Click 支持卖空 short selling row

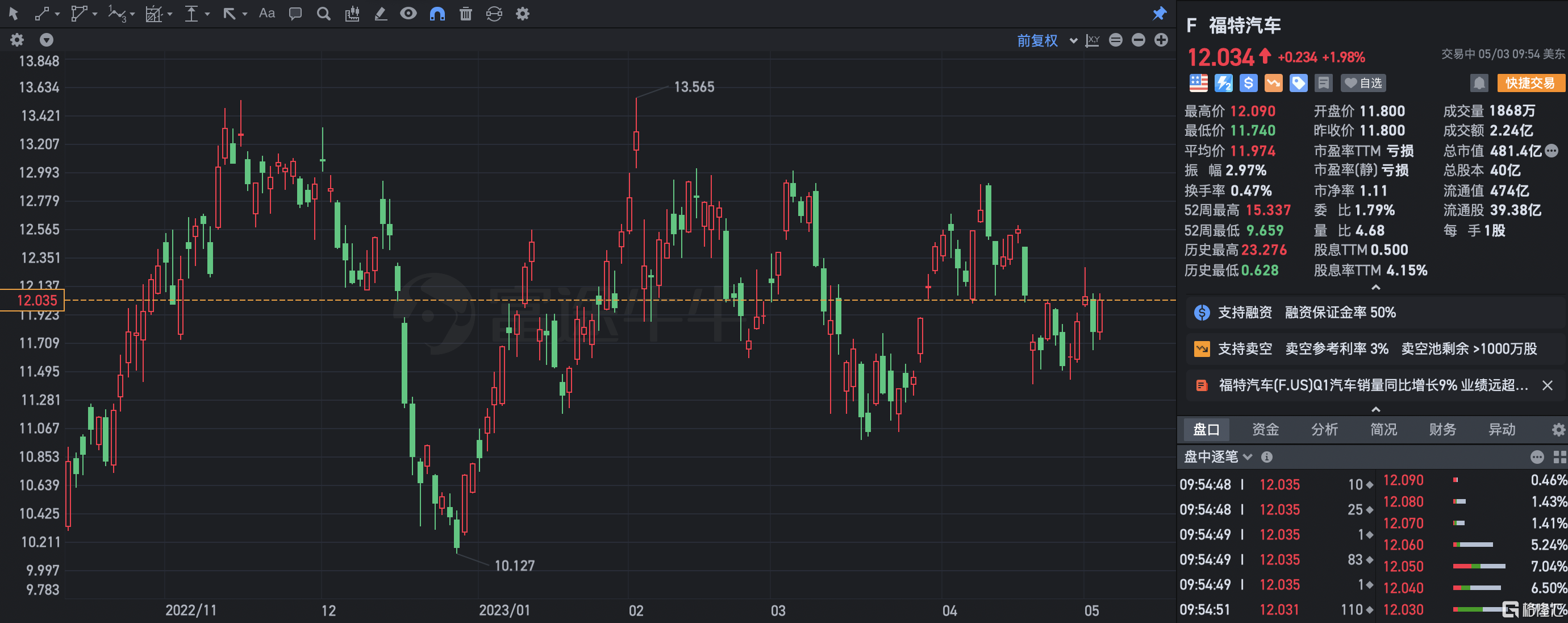[1375, 348]
